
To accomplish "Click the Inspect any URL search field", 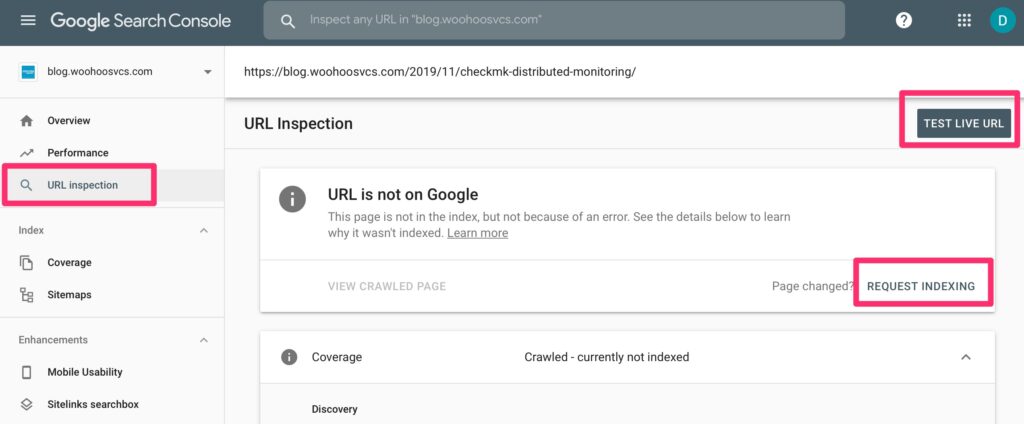I will [554, 20].
